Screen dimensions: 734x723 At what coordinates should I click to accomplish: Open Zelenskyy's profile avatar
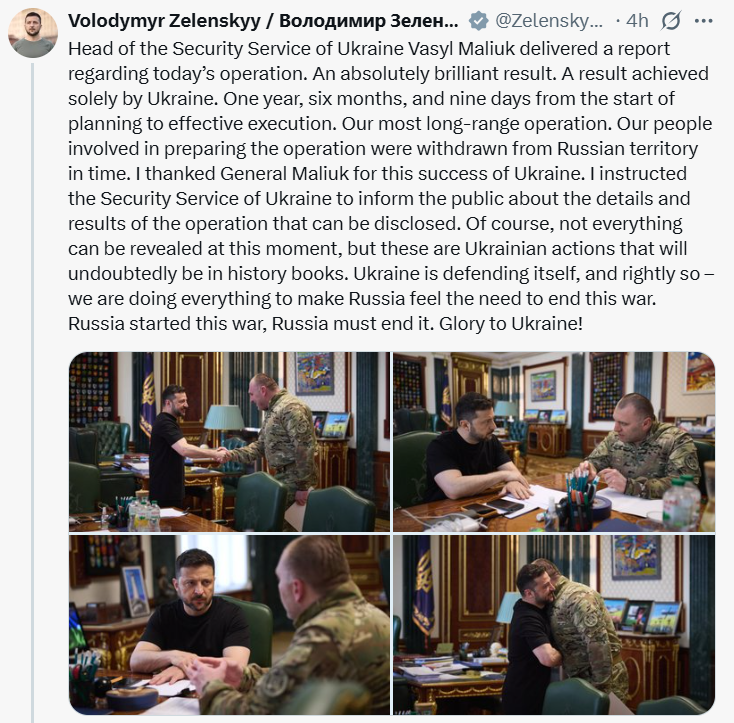33,33
